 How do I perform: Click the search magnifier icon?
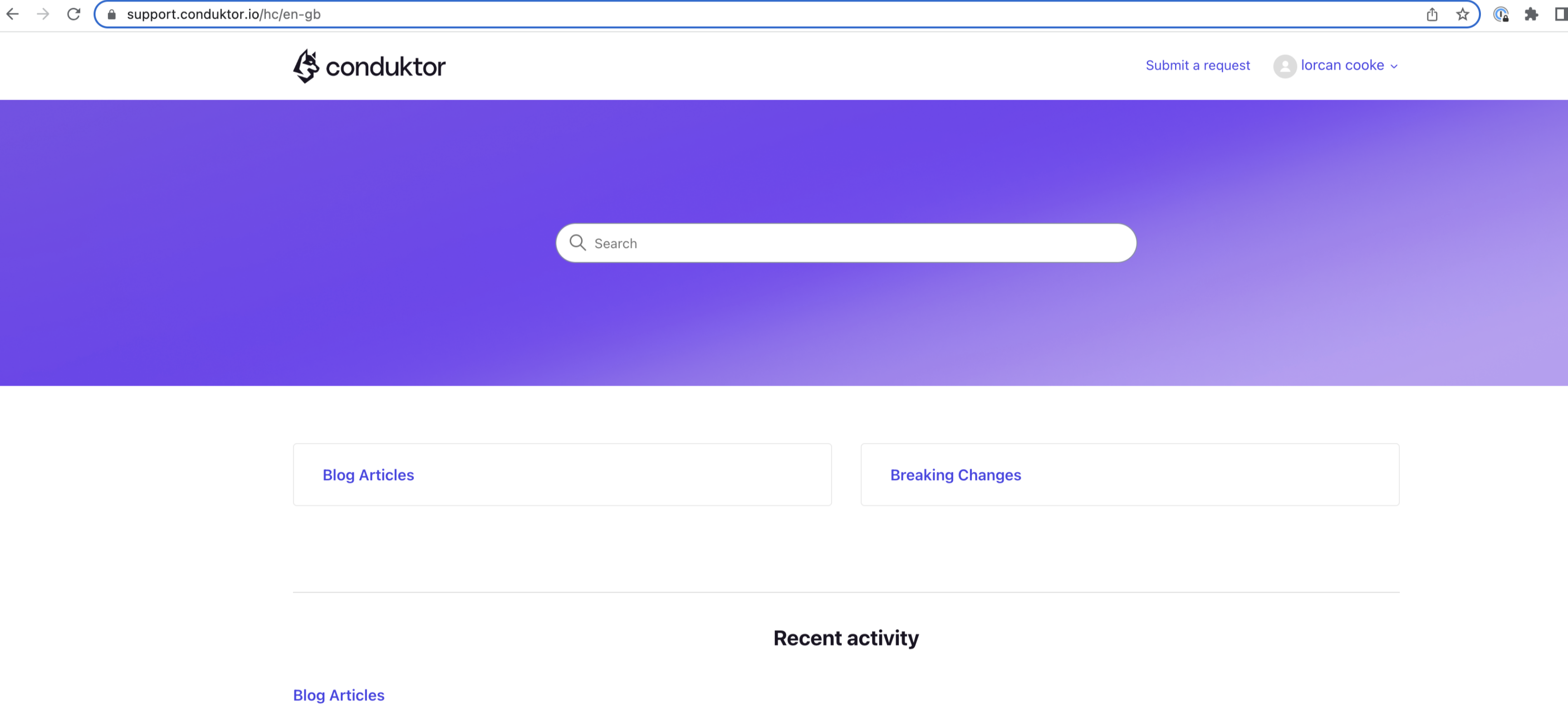pos(578,242)
